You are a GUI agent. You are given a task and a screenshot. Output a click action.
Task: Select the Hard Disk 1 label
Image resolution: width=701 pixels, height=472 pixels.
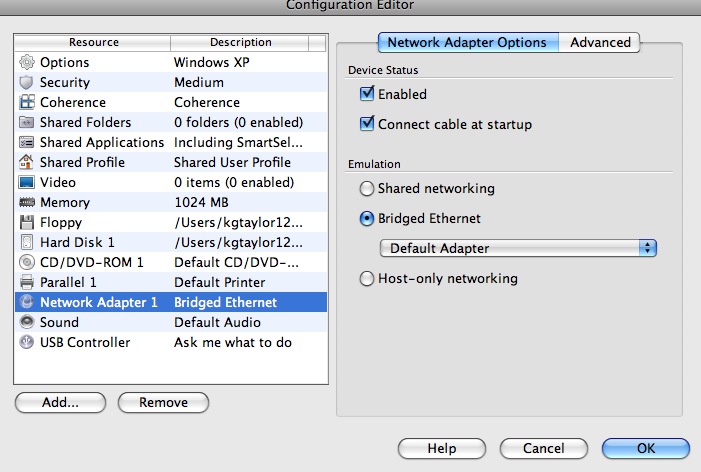click(77, 242)
